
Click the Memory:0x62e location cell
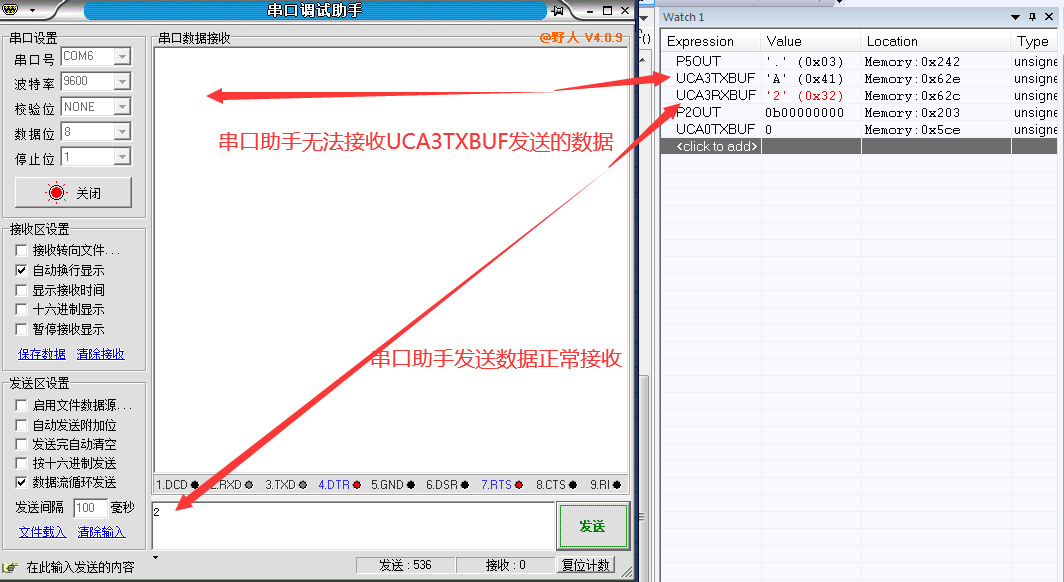(912, 79)
